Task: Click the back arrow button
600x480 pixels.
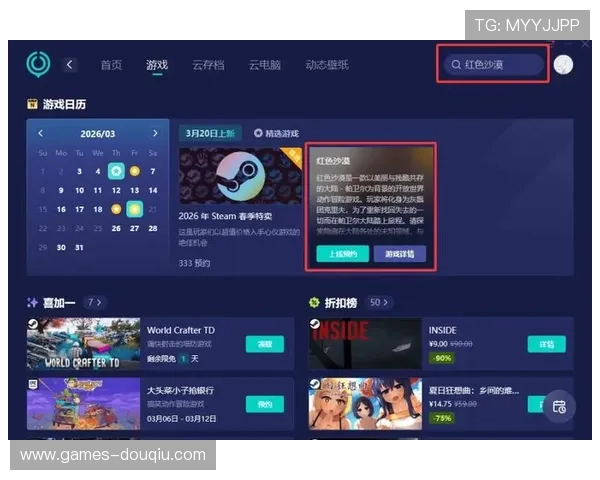Action: click(70, 65)
